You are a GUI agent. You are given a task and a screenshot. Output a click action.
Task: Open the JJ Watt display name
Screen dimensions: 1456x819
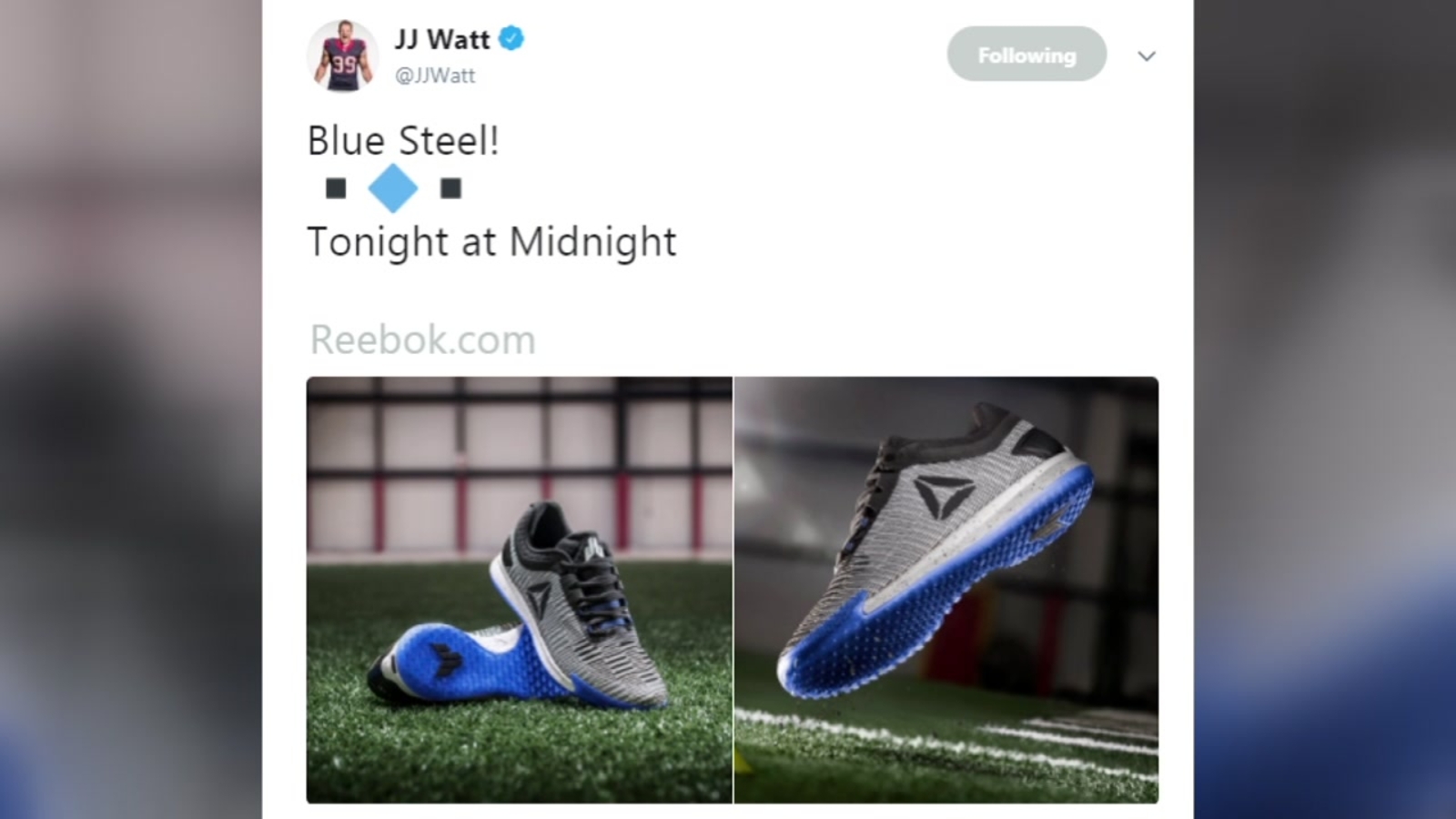point(442,39)
